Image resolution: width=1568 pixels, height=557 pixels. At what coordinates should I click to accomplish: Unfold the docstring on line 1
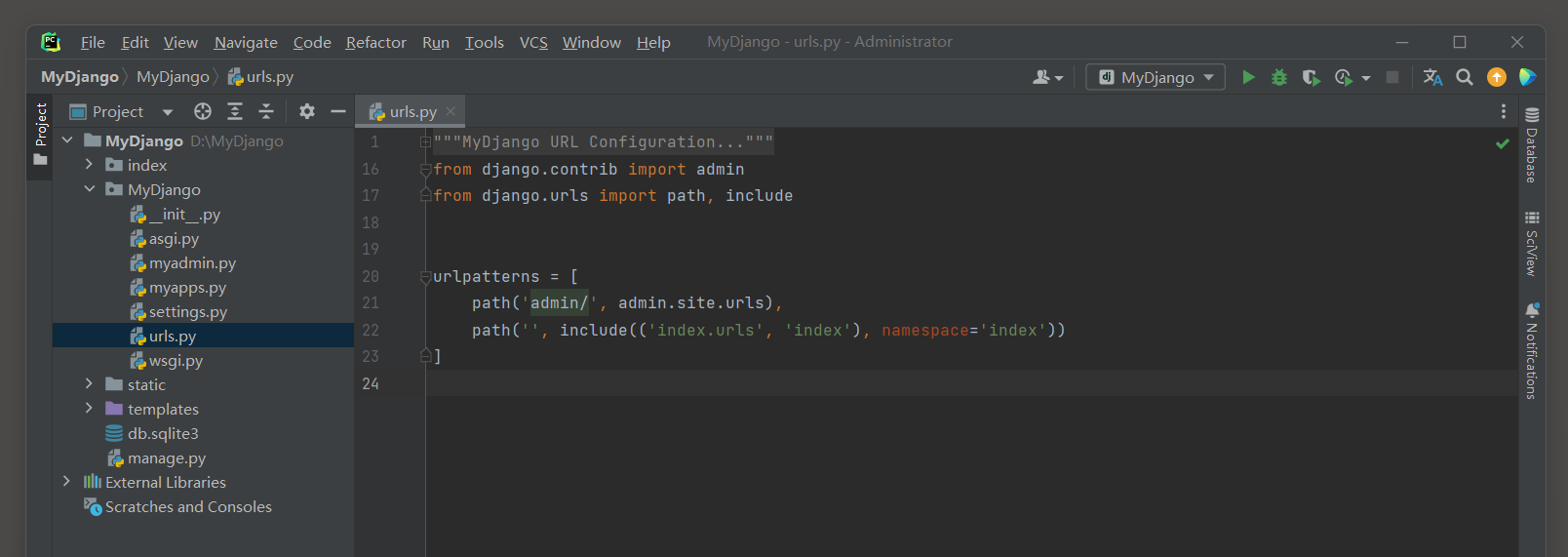coord(425,142)
